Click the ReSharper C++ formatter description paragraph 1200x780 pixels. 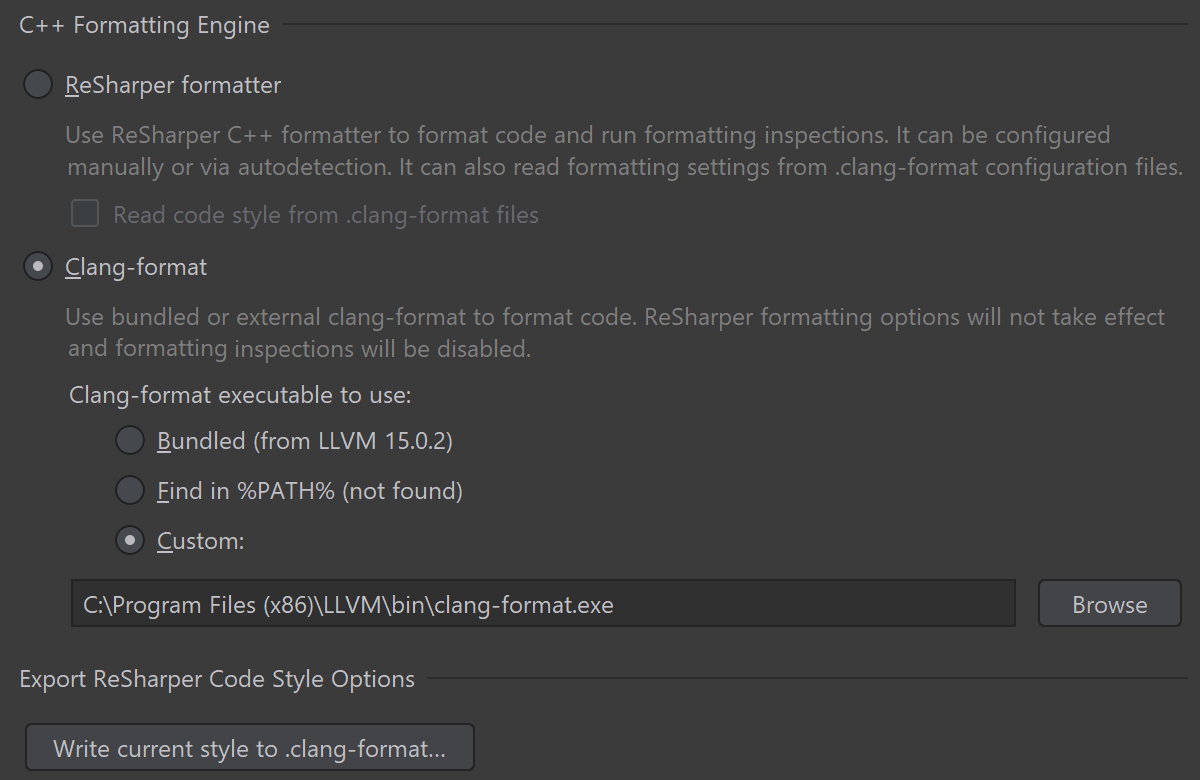pyautogui.click(x=620, y=151)
